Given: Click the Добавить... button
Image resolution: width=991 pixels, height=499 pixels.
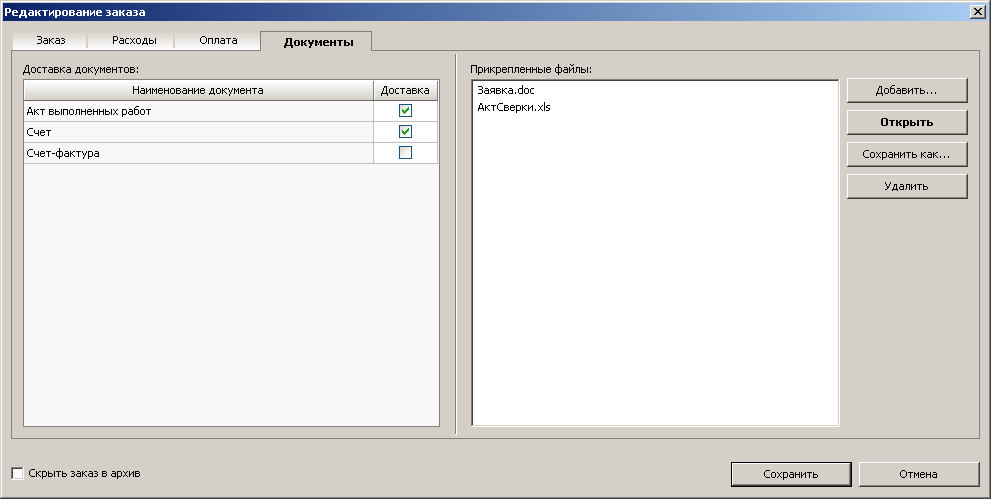Looking at the screenshot, I should (x=906, y=90).
